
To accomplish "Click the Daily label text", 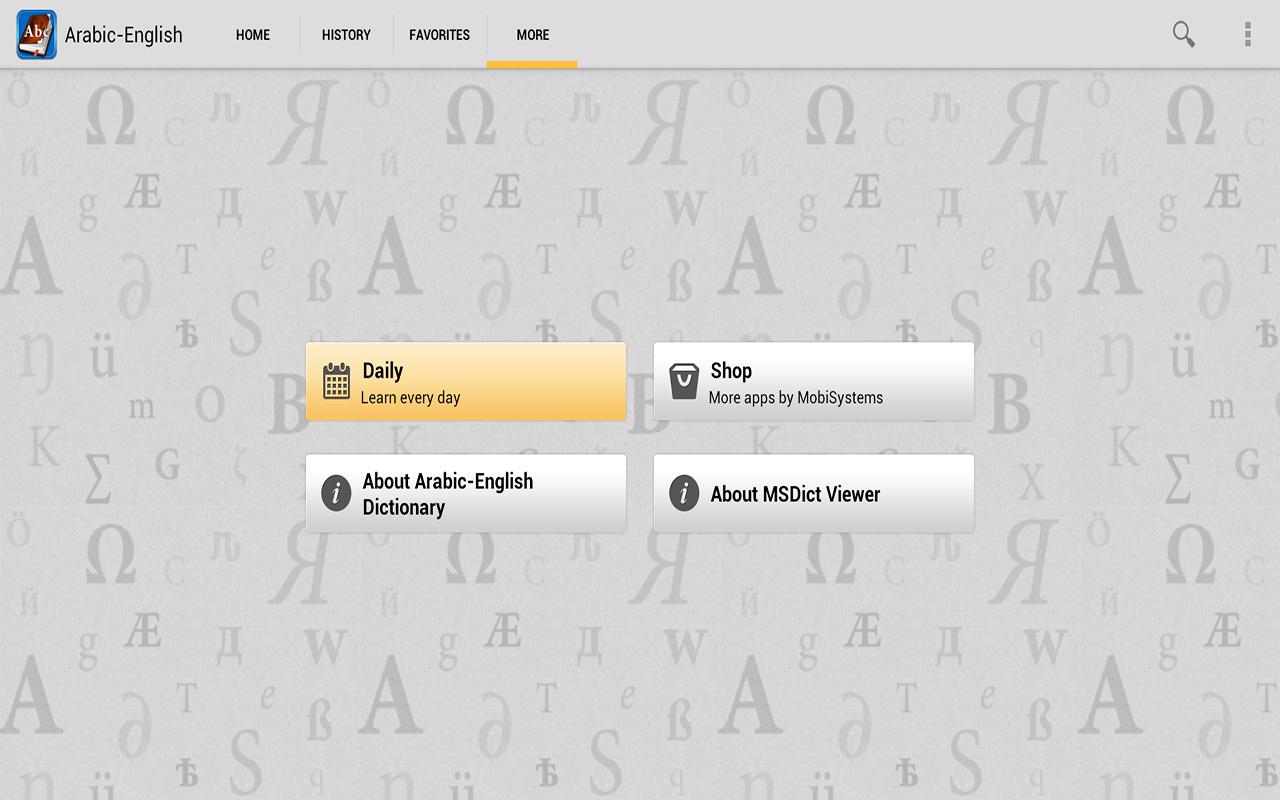I will point(382,370).
